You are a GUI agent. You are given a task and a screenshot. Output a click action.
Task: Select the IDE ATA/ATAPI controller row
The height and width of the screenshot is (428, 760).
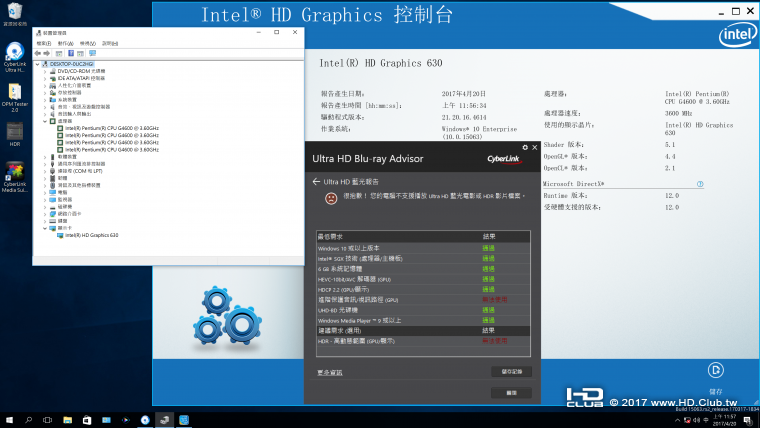tap(81, 79)
